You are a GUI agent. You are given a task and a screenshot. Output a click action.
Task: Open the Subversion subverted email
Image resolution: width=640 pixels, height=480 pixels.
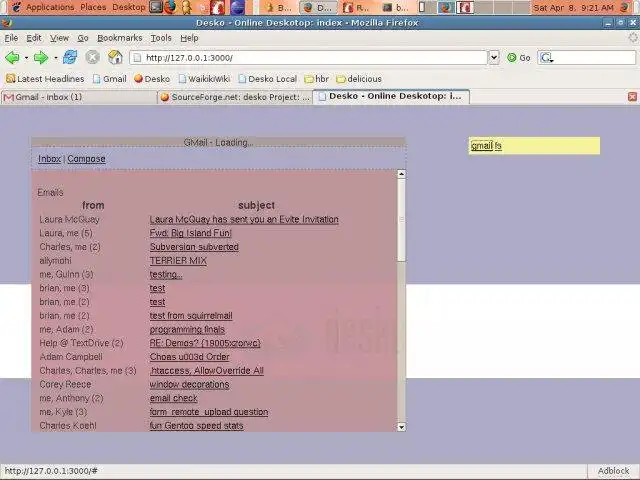click(x=194, y=247)
